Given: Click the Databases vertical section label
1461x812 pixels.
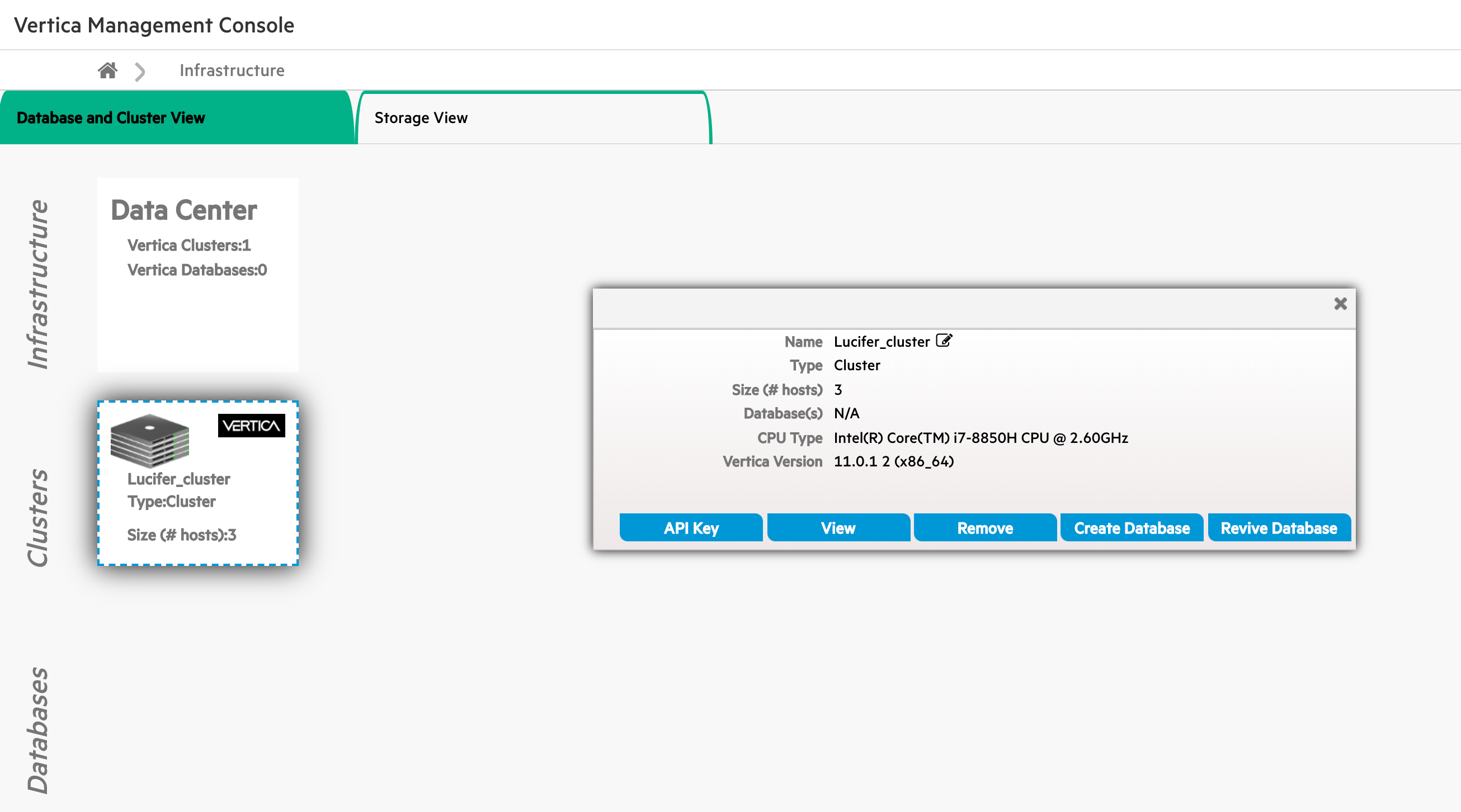Looking at the screenshot, I should (38, 729).
